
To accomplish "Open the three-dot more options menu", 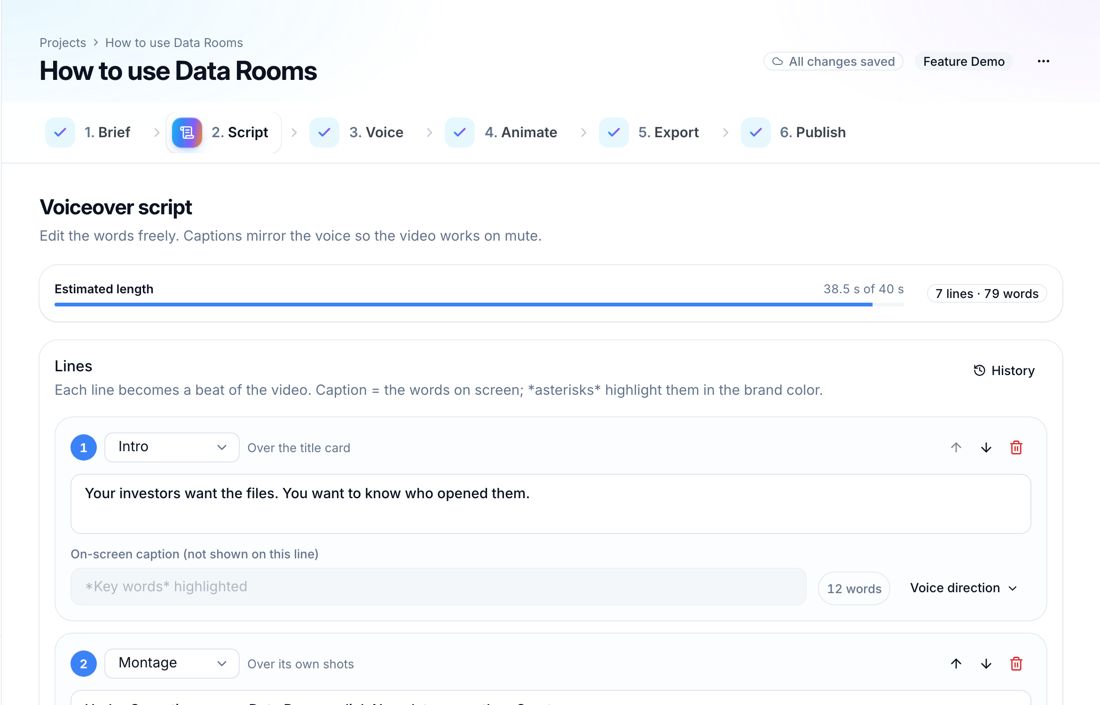I will (1043, 61).
